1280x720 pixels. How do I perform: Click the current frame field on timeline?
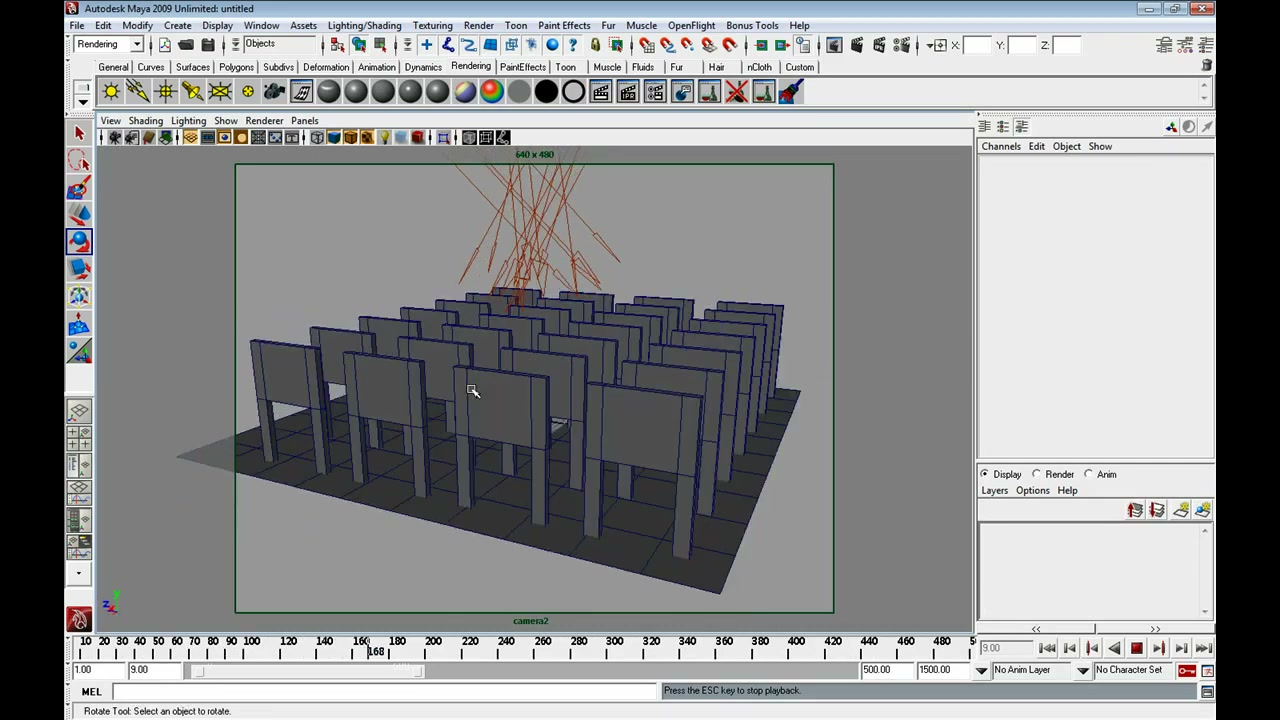click(x=1006, y=648)
